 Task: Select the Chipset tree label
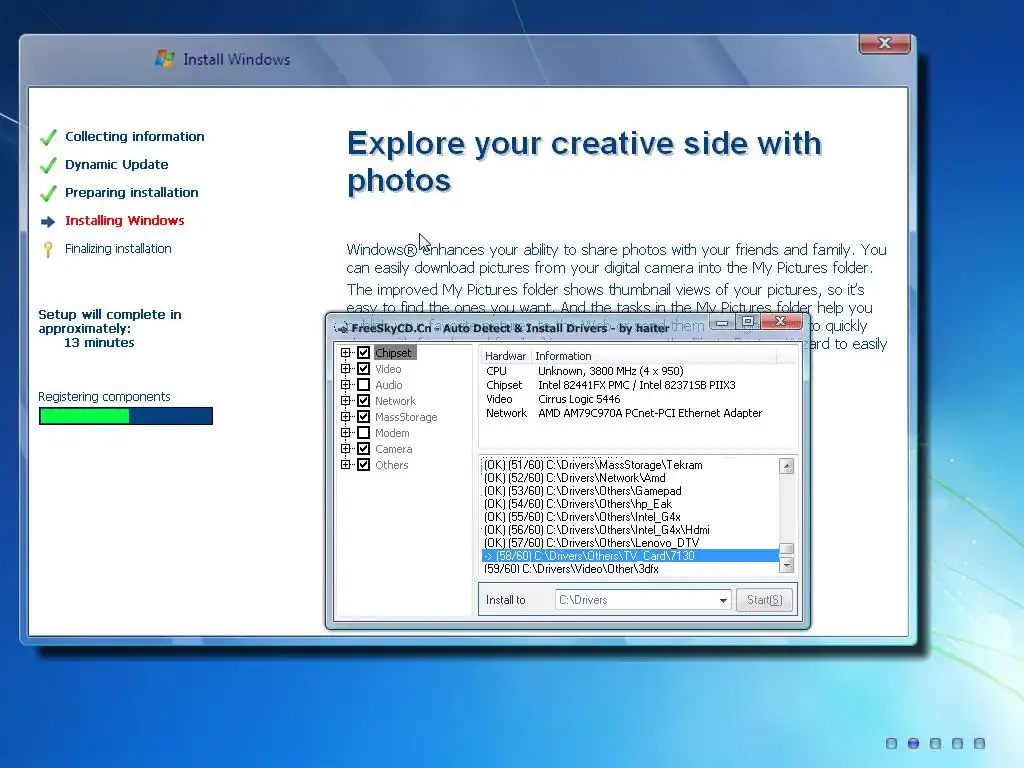pyautogui.click(x=394, y=353)
